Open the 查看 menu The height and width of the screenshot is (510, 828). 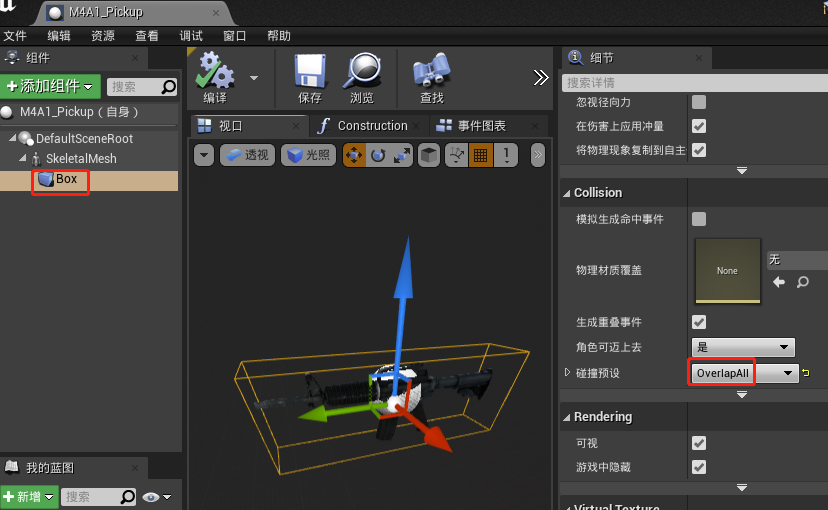[147, 36]
